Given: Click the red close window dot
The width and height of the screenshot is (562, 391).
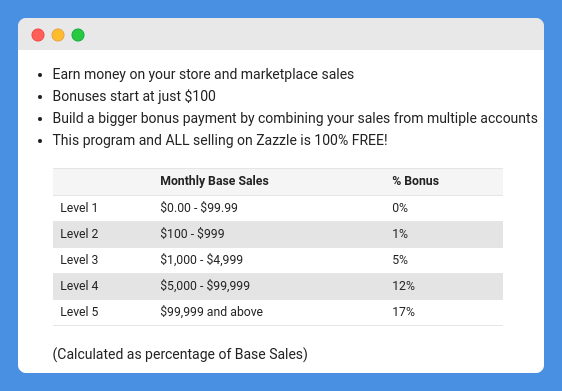Looking at the screenshot, I should click(x=38, y=35).
